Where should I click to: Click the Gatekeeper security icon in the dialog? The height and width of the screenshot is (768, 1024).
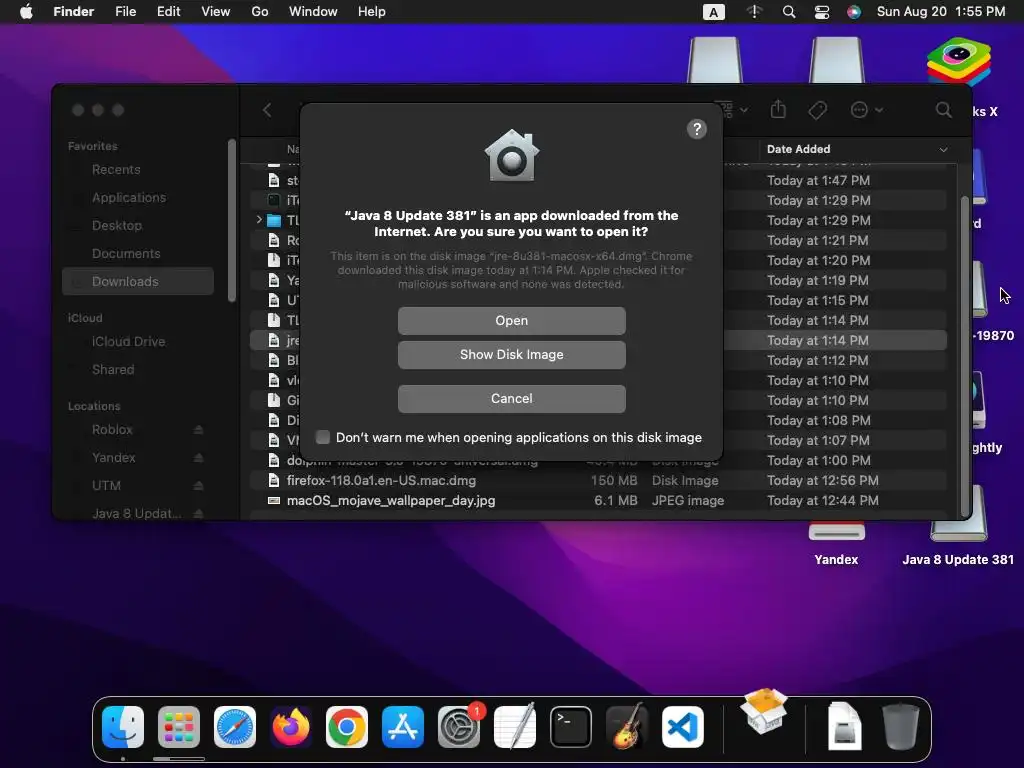[511, 155]
